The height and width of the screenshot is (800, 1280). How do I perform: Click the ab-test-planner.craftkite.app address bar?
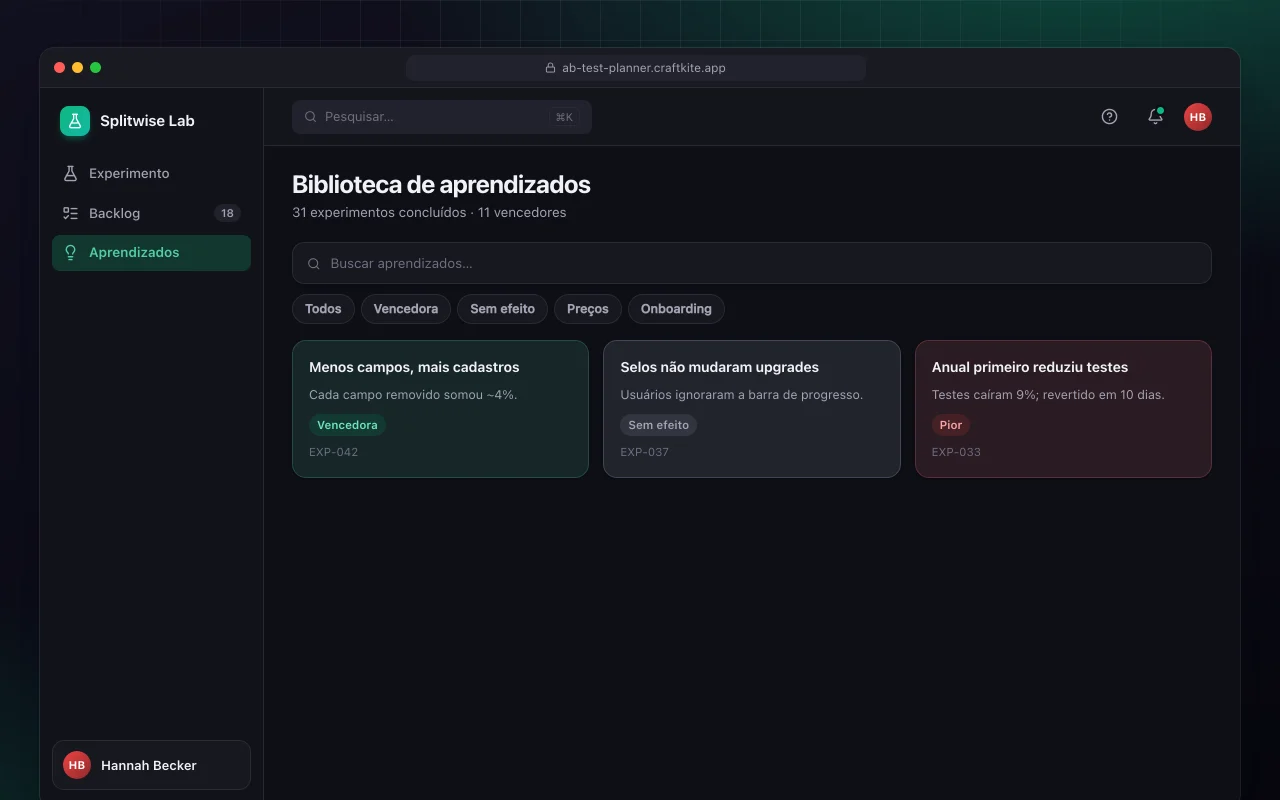point(636,68)
